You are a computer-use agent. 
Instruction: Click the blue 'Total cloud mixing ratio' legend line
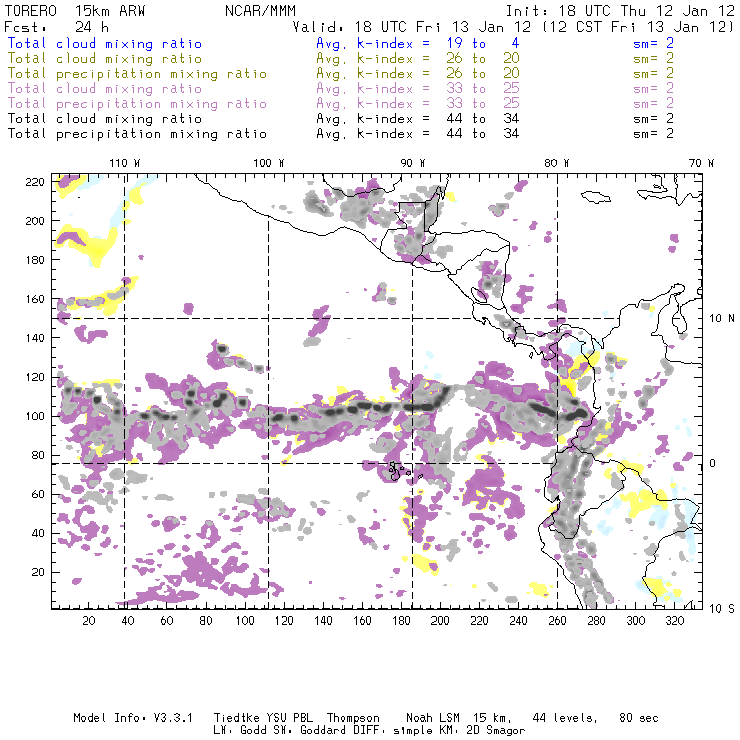[x=104, y=43]
